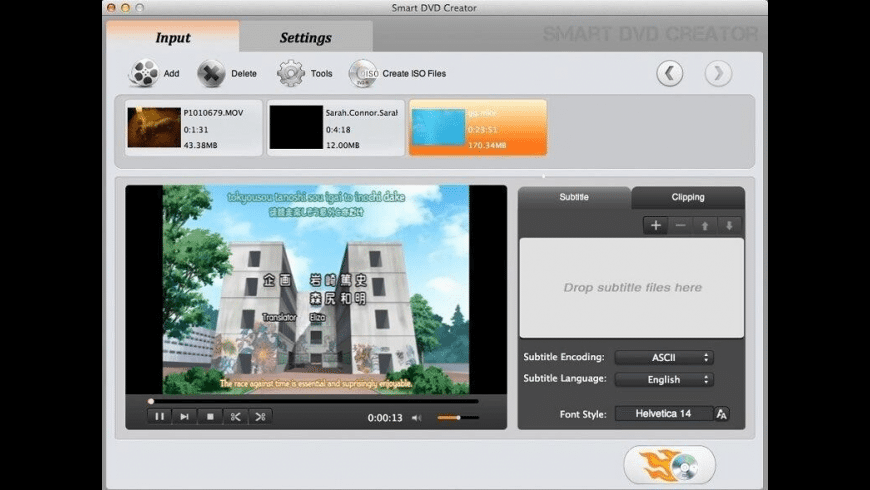Move subtitle up with arrow button

(x=705, y=225)
